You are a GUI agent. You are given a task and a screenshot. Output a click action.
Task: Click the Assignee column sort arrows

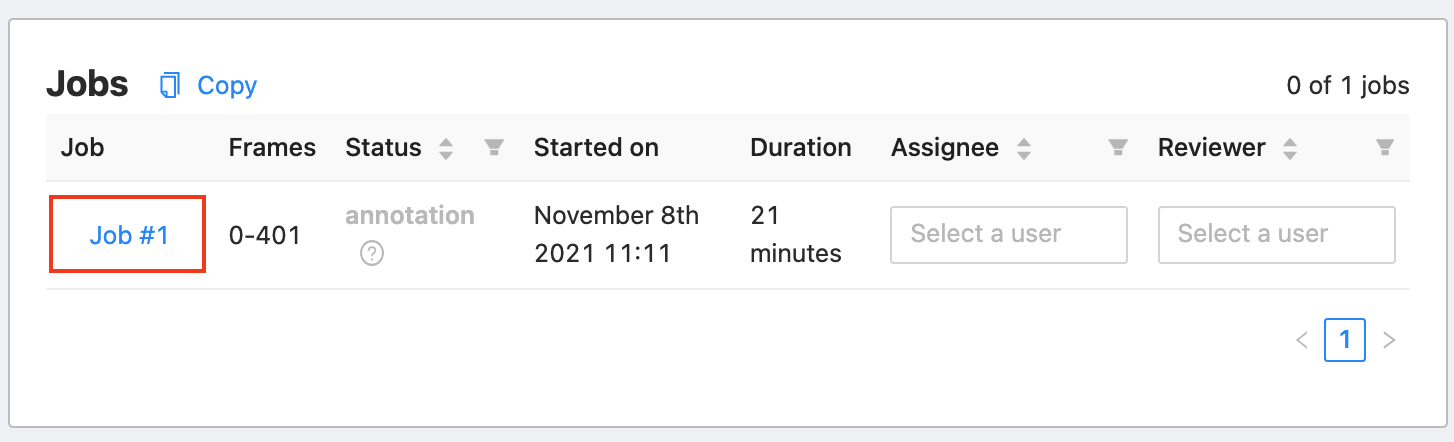pyautogui.click(x=1023, y=148)
